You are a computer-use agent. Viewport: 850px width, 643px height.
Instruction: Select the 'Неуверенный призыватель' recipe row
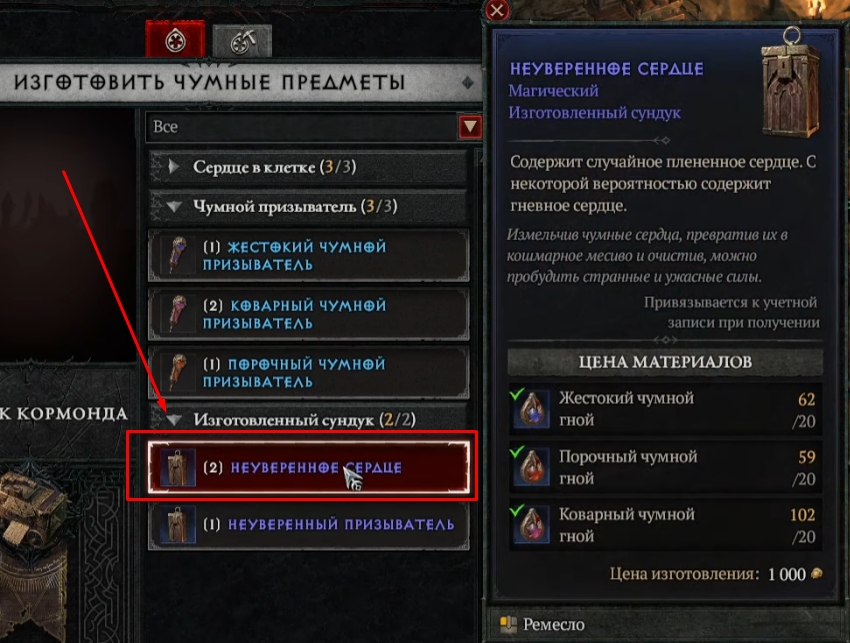[x=308, y=525]
